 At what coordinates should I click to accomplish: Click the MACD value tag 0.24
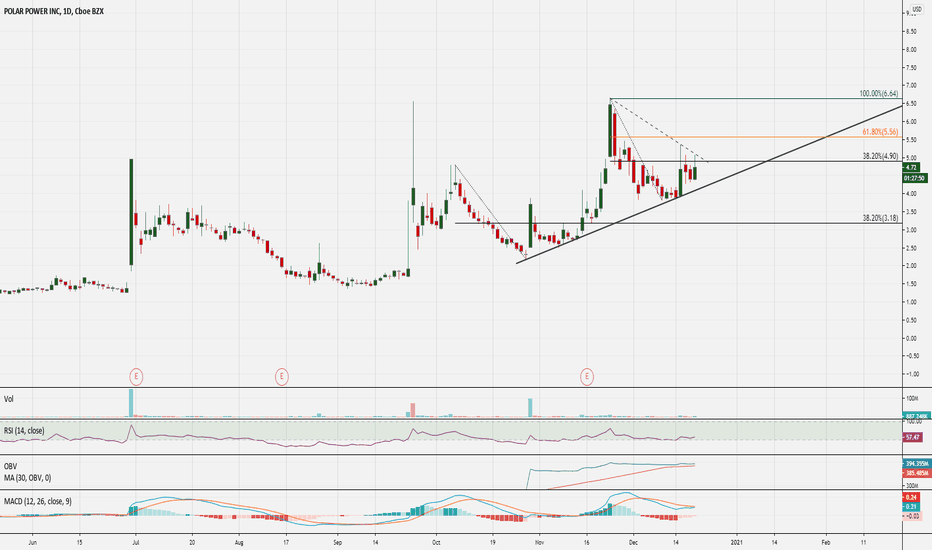[x=911, y=497]
